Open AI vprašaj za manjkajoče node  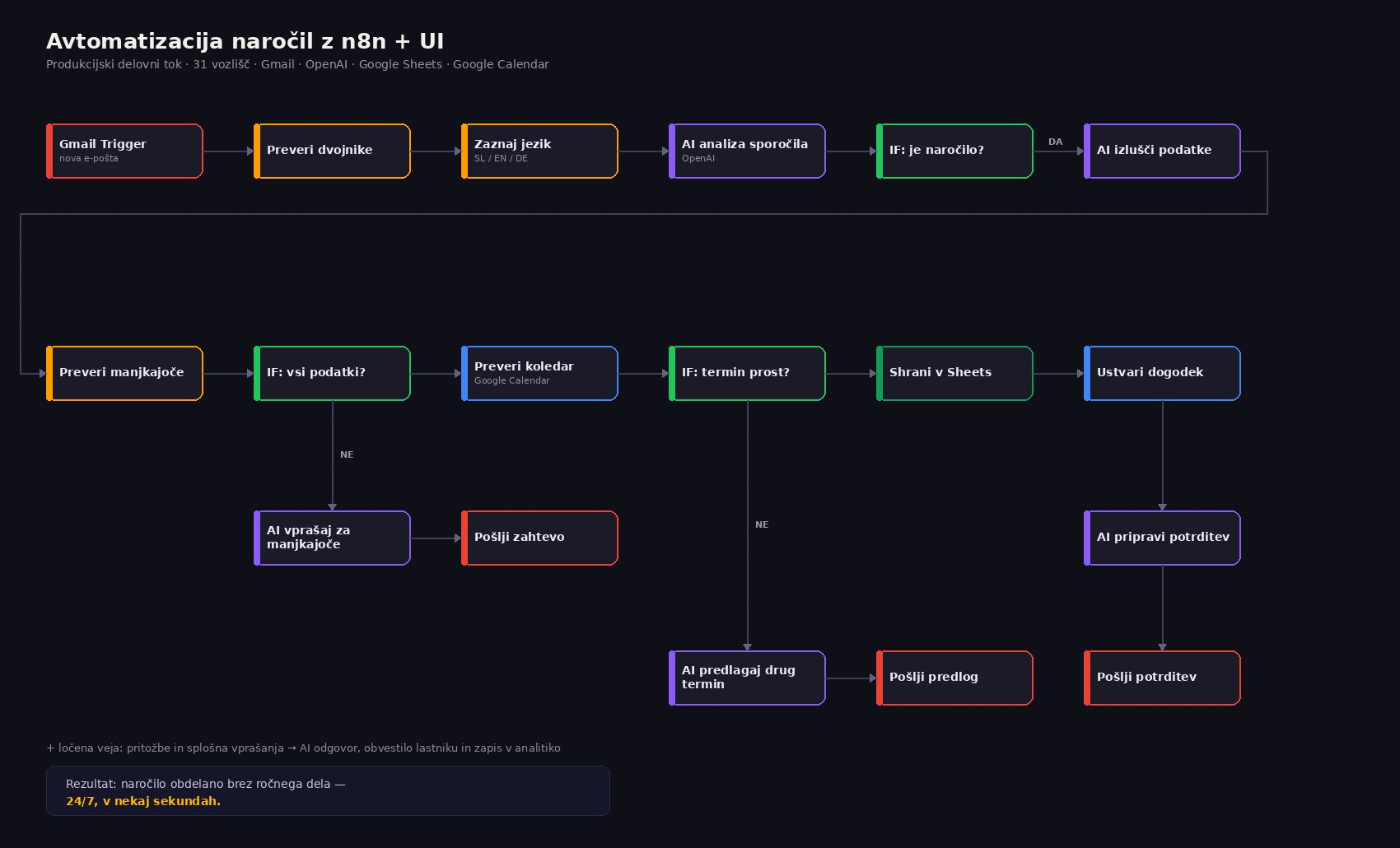(x=332, y=538)
